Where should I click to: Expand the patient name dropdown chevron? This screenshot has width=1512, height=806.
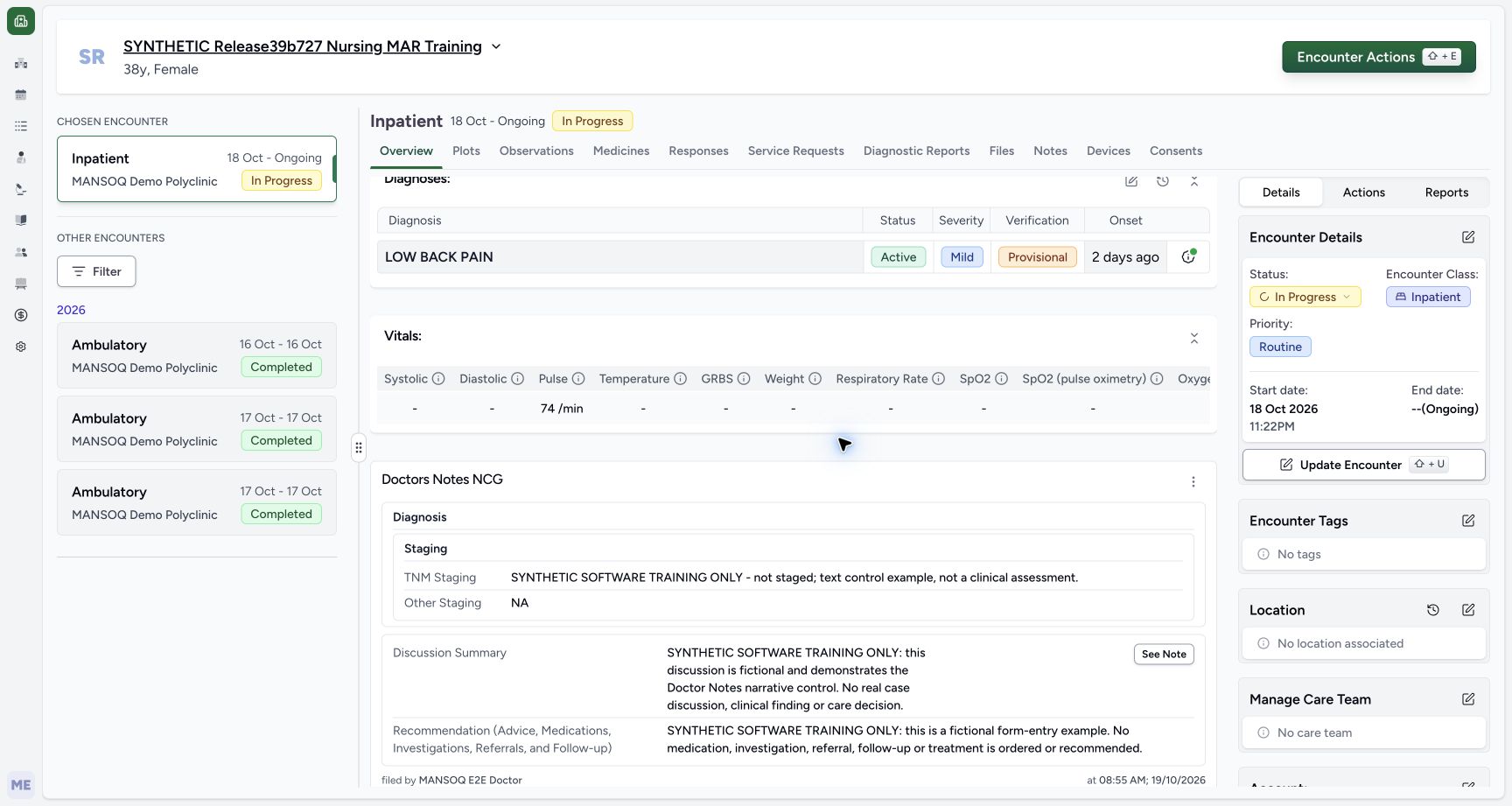pos(496,46)
